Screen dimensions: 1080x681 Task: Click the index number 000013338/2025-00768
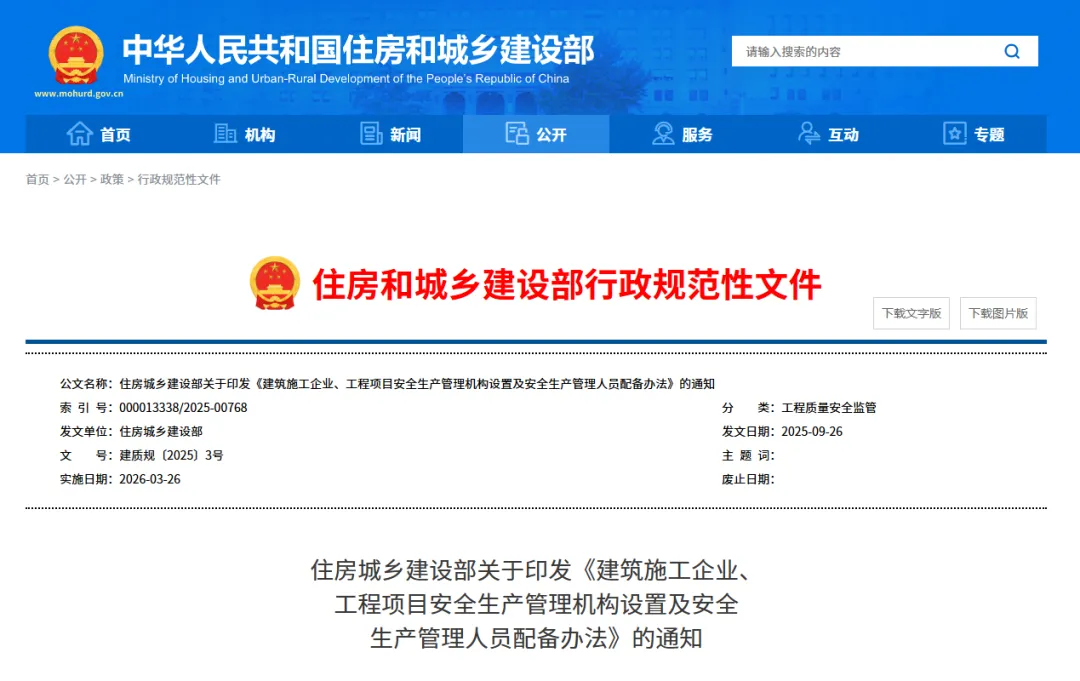pyautogui.click(x=183, y=408)
